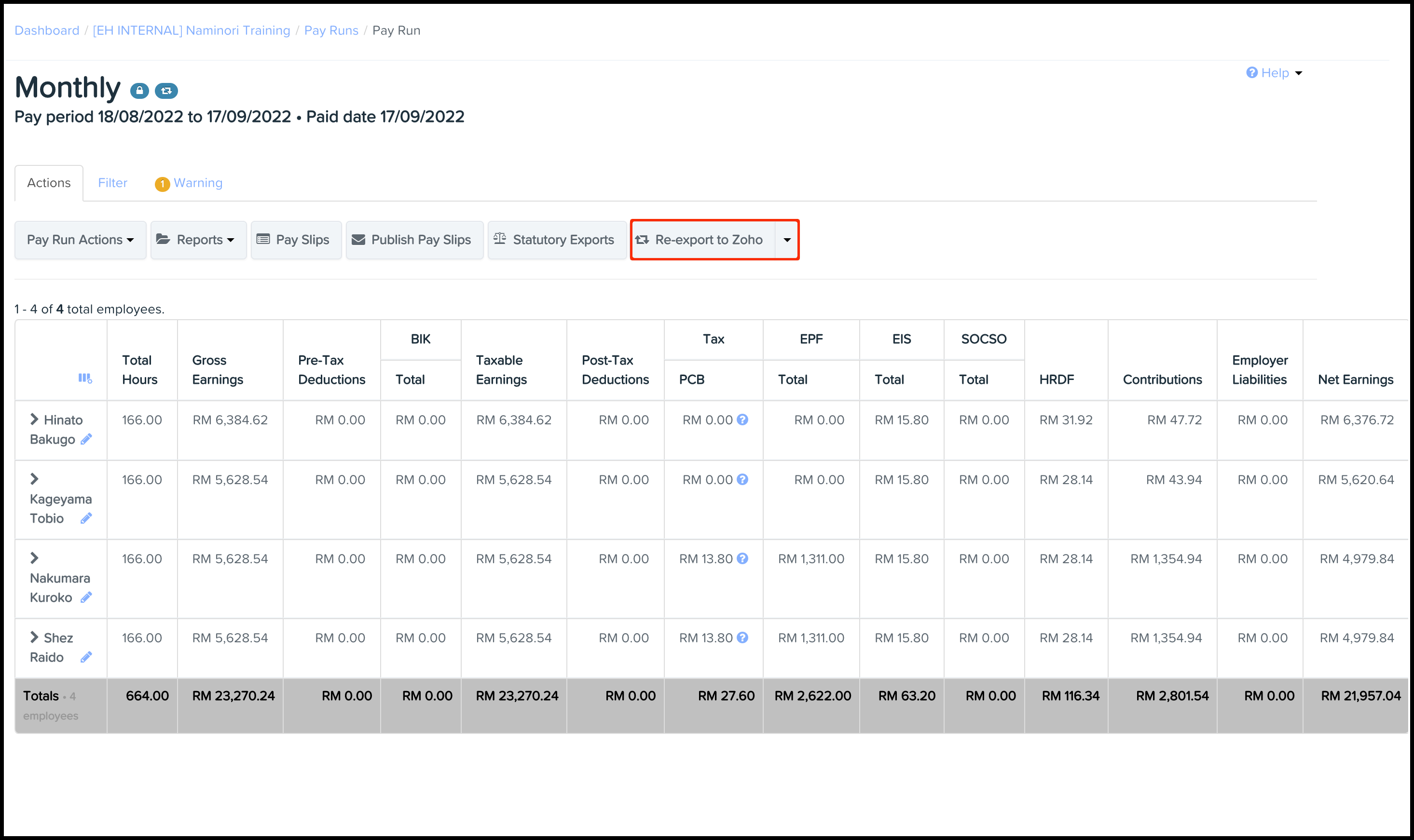This screenshot has height=840, width=1414.
Task: Click the export sync icon beside Monthly
Action: click(x=166, y=91)
